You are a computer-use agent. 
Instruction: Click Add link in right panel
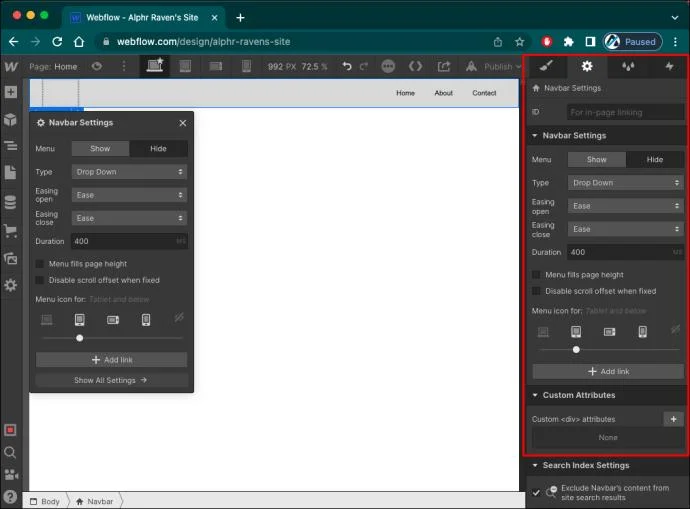pyautogui.click(x=608, y=371)
